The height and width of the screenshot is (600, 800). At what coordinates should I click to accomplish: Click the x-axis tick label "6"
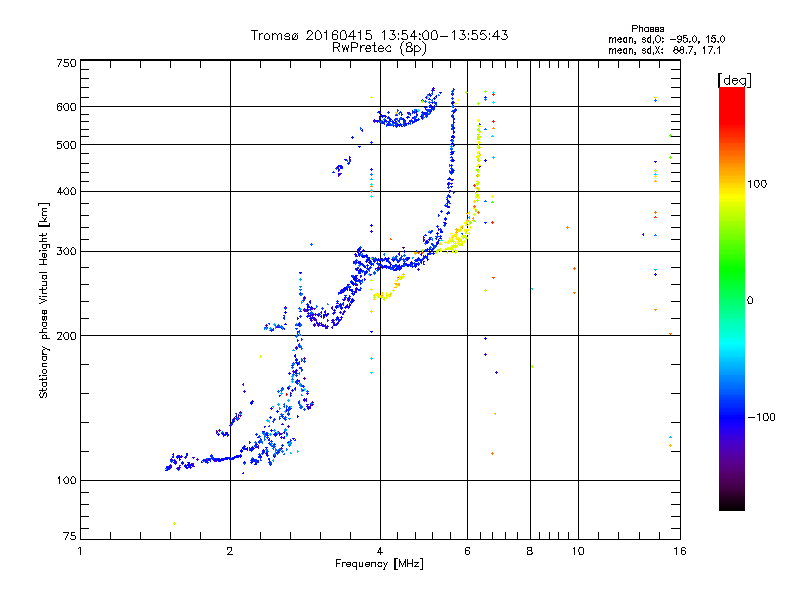pyautogui.click(x=467, y=551)
